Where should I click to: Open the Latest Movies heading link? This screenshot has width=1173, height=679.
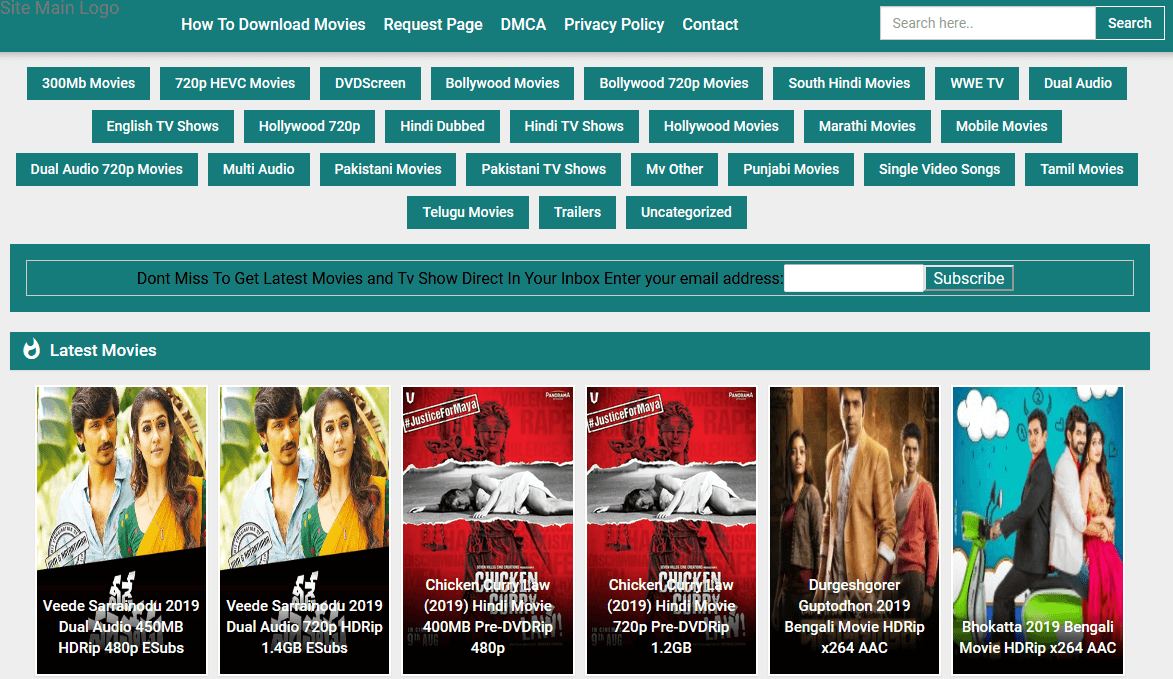pyautogui.click(x=103, y=350)
